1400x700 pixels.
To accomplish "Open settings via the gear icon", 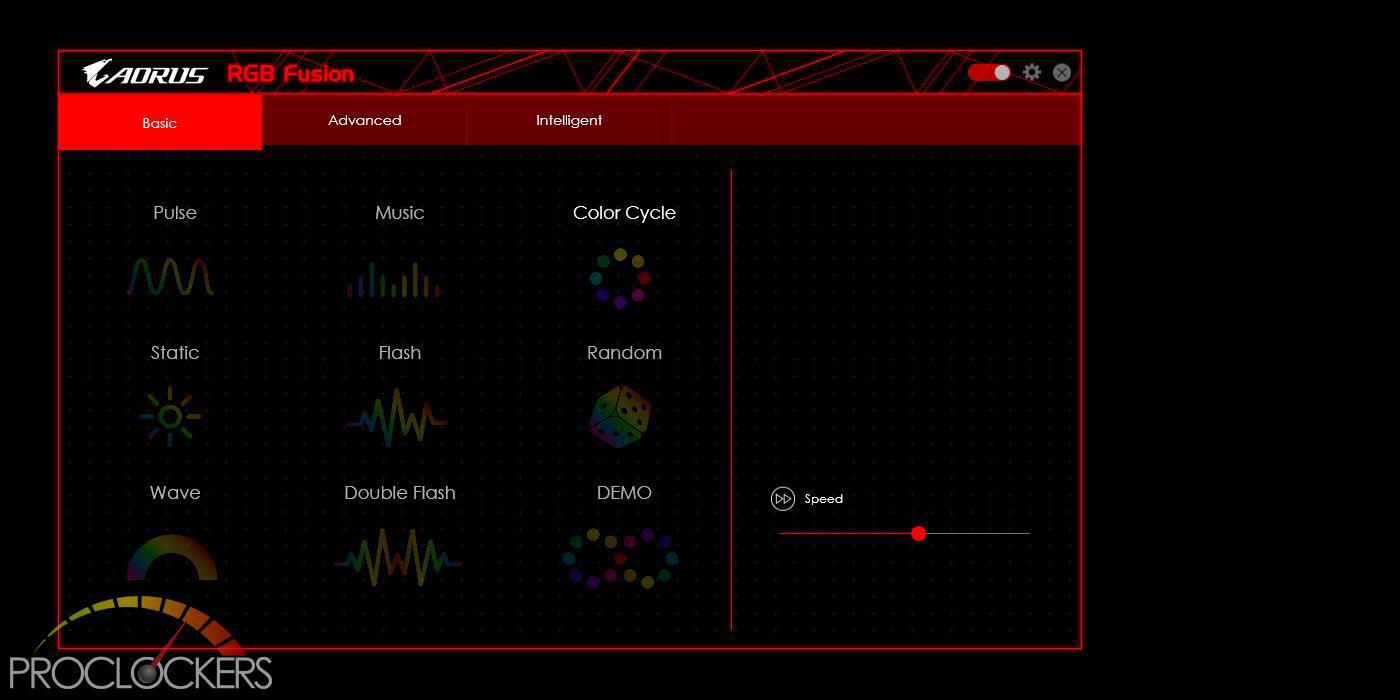I will 1032,72.
